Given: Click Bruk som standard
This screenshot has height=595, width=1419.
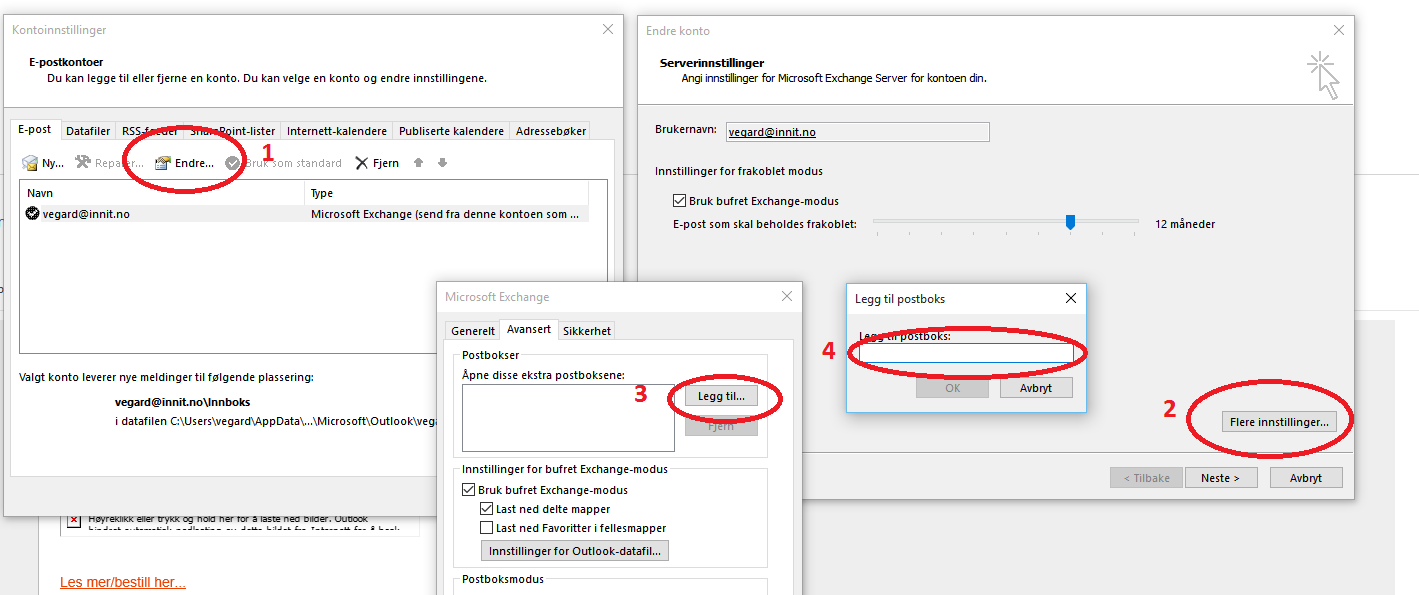Looking at the screenshot, I should tap(283, 163).
